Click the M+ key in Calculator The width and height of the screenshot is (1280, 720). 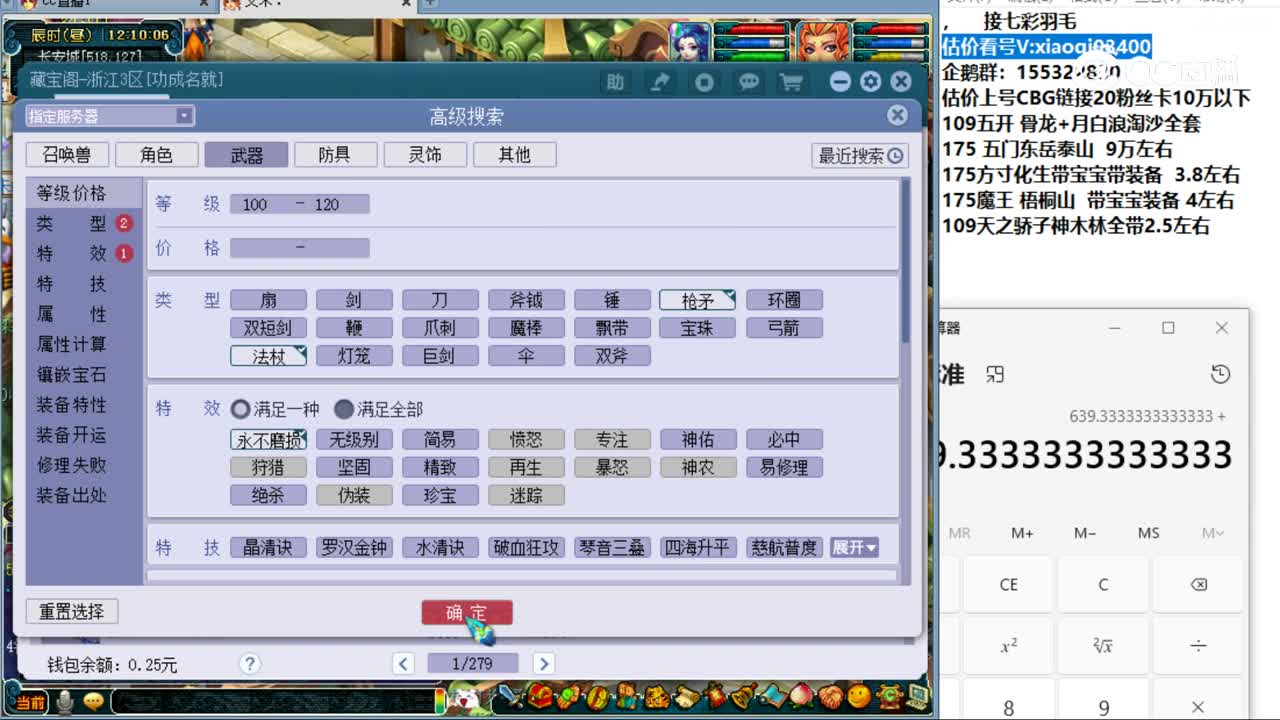1022,533
